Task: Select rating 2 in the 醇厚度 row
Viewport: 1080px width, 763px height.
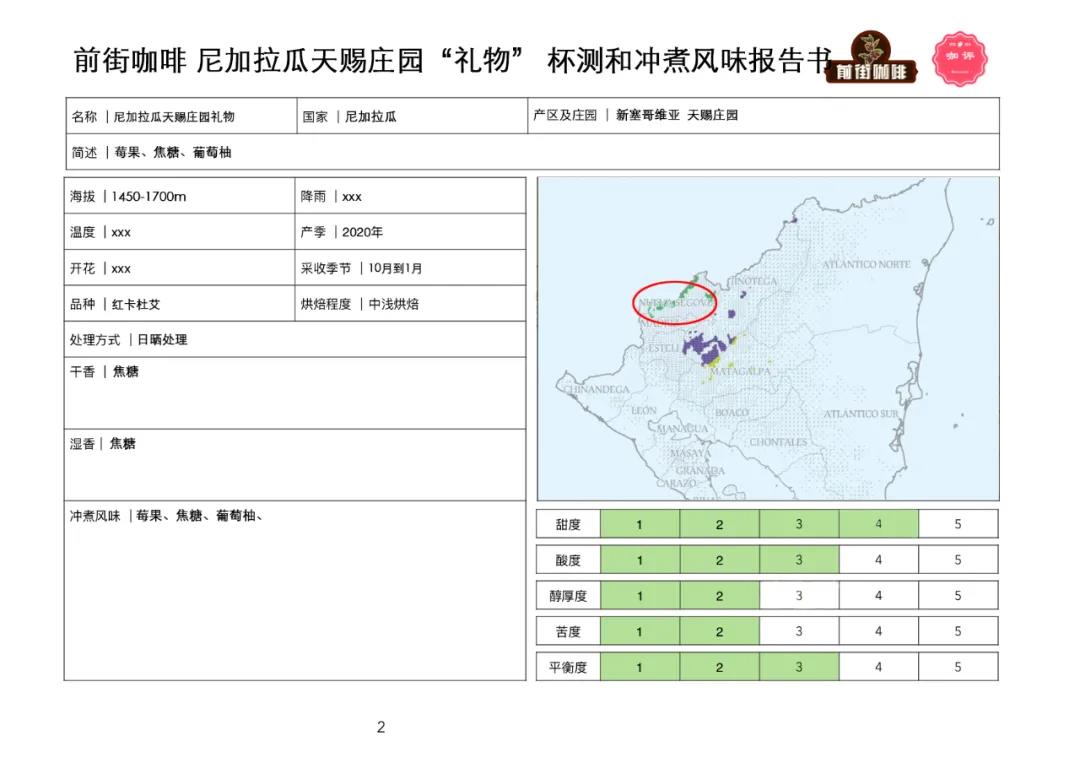Action: (719, 596)
